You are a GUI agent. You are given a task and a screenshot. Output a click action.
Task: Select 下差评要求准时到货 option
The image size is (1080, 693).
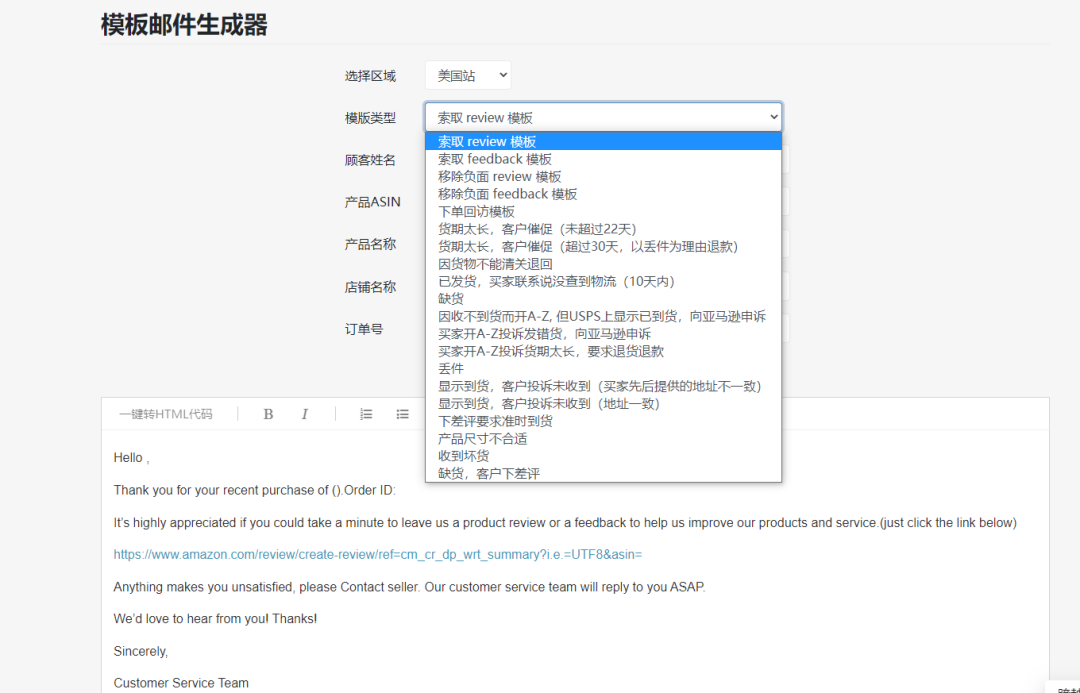603,421
